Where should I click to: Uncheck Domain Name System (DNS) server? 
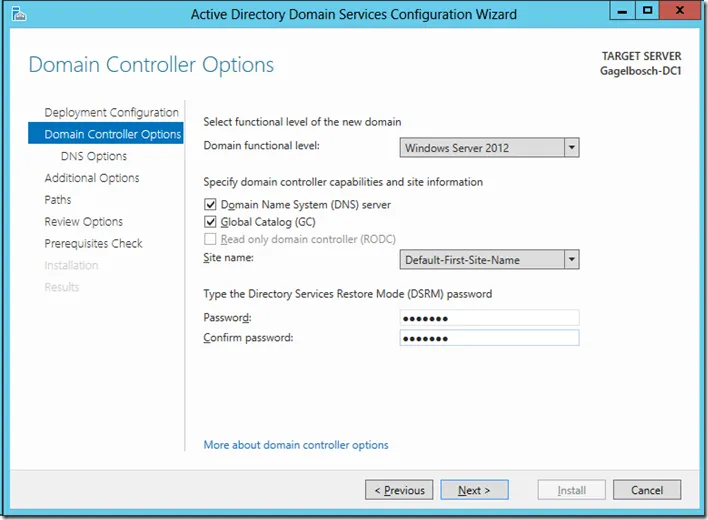point(210,204)
